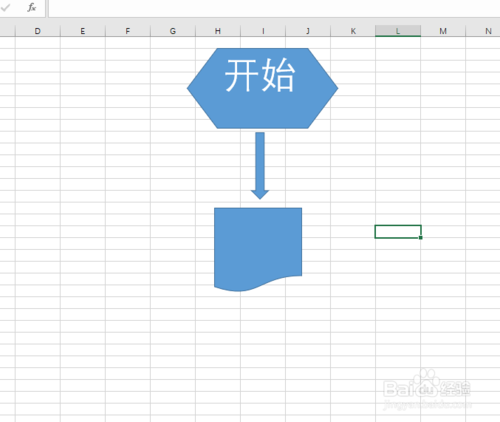Screen dimensions: 500x422
Task: Select the hexagon shape labeled 开始
Action: click(262, 88)
